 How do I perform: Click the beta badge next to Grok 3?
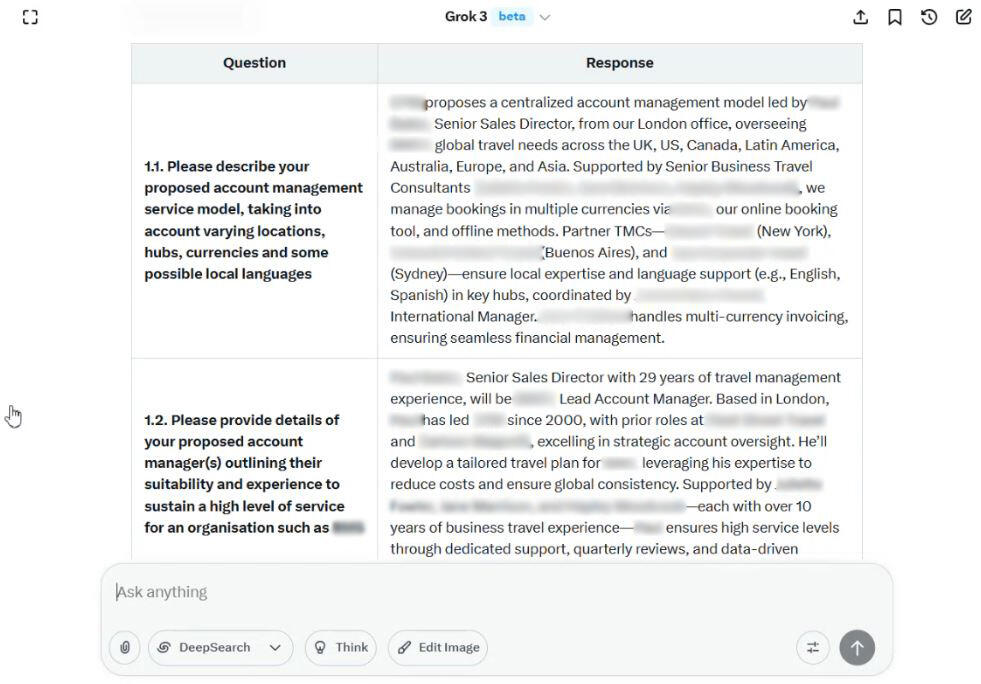pyautogui.click(x=511, y=16)
